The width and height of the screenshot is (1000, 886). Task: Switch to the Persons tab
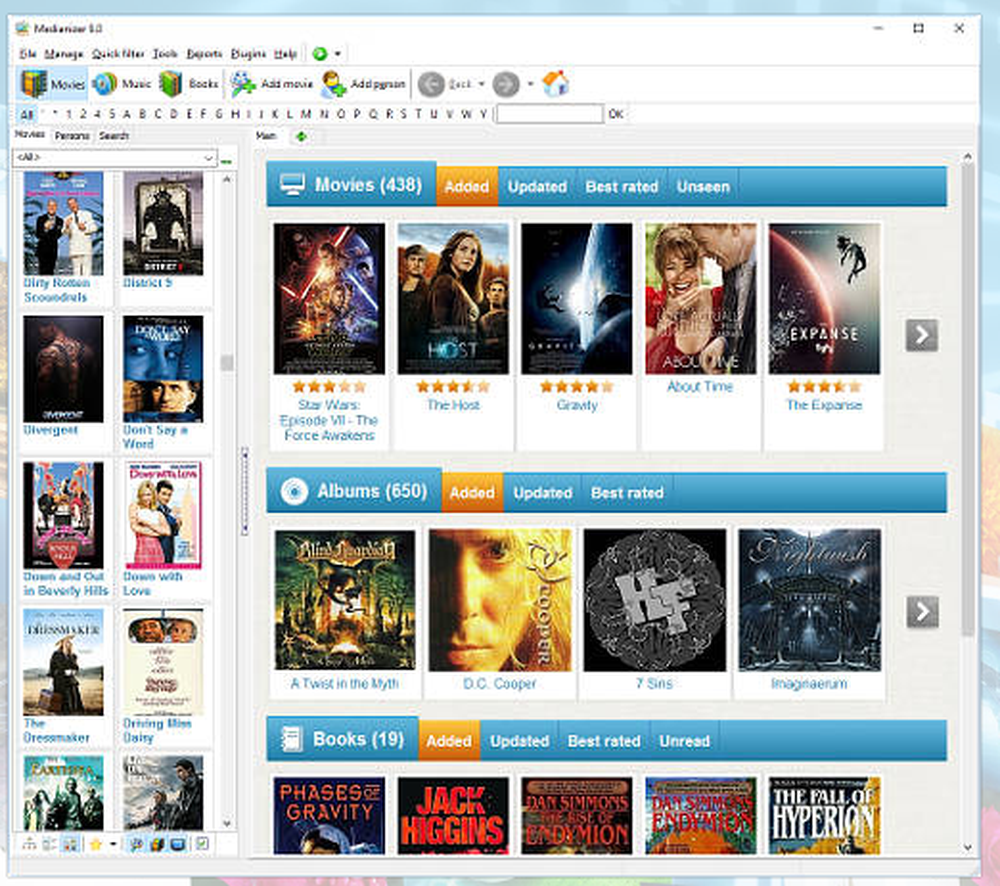72,136
